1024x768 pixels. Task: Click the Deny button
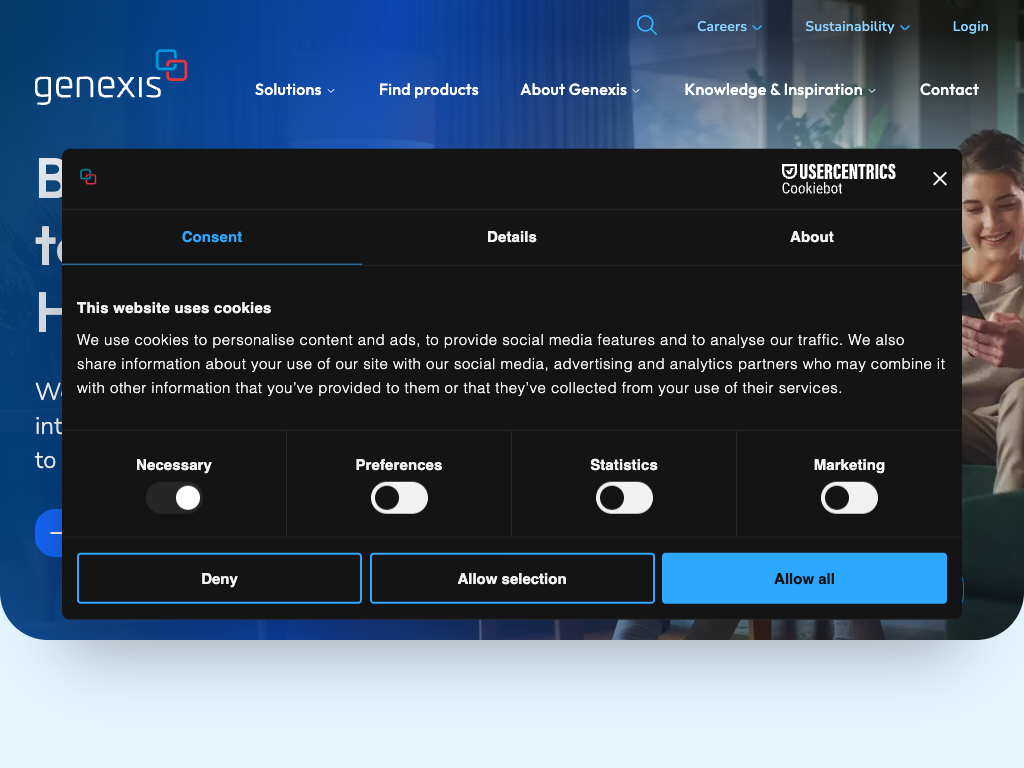coord(219,579)
